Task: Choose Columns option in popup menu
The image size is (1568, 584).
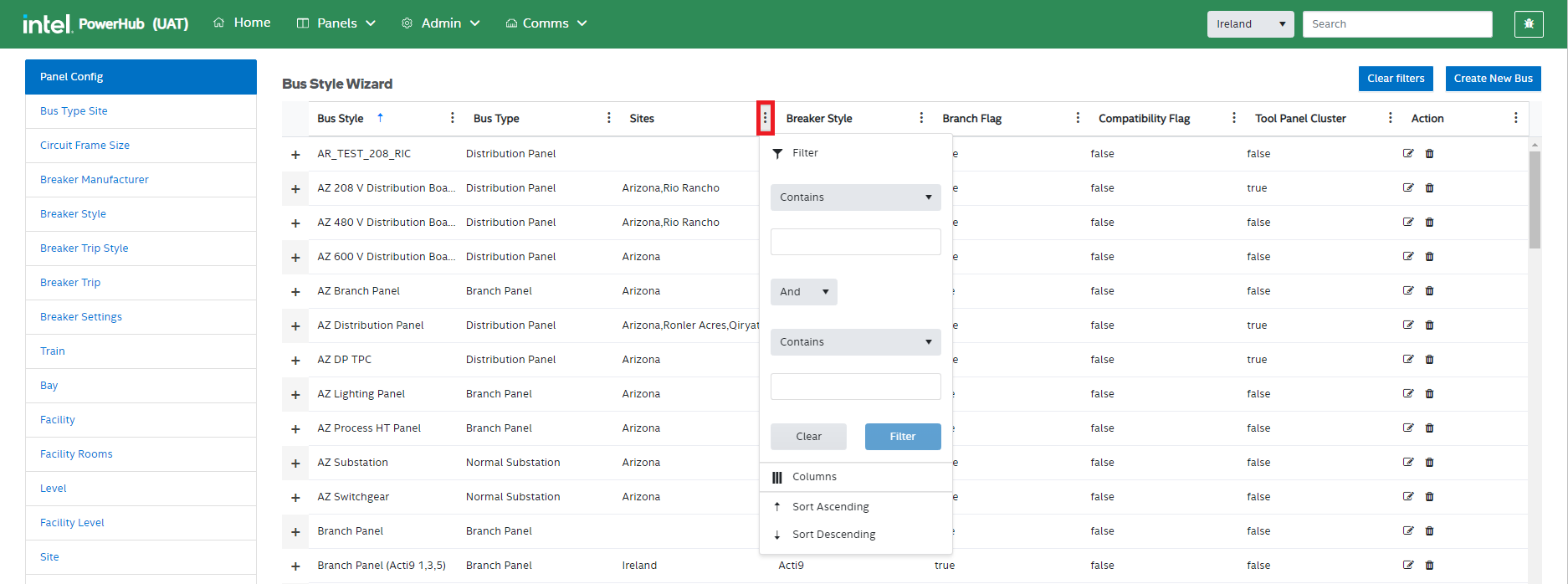Action: point(814,477)
